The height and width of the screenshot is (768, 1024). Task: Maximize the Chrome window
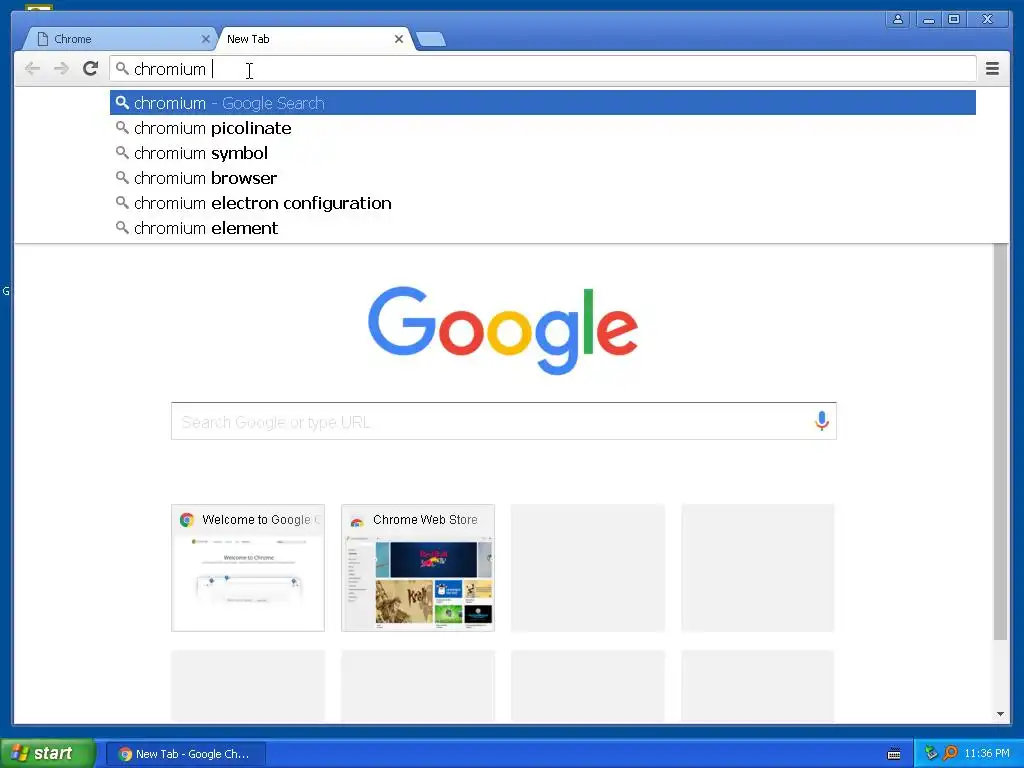click(x=953, y=20)
